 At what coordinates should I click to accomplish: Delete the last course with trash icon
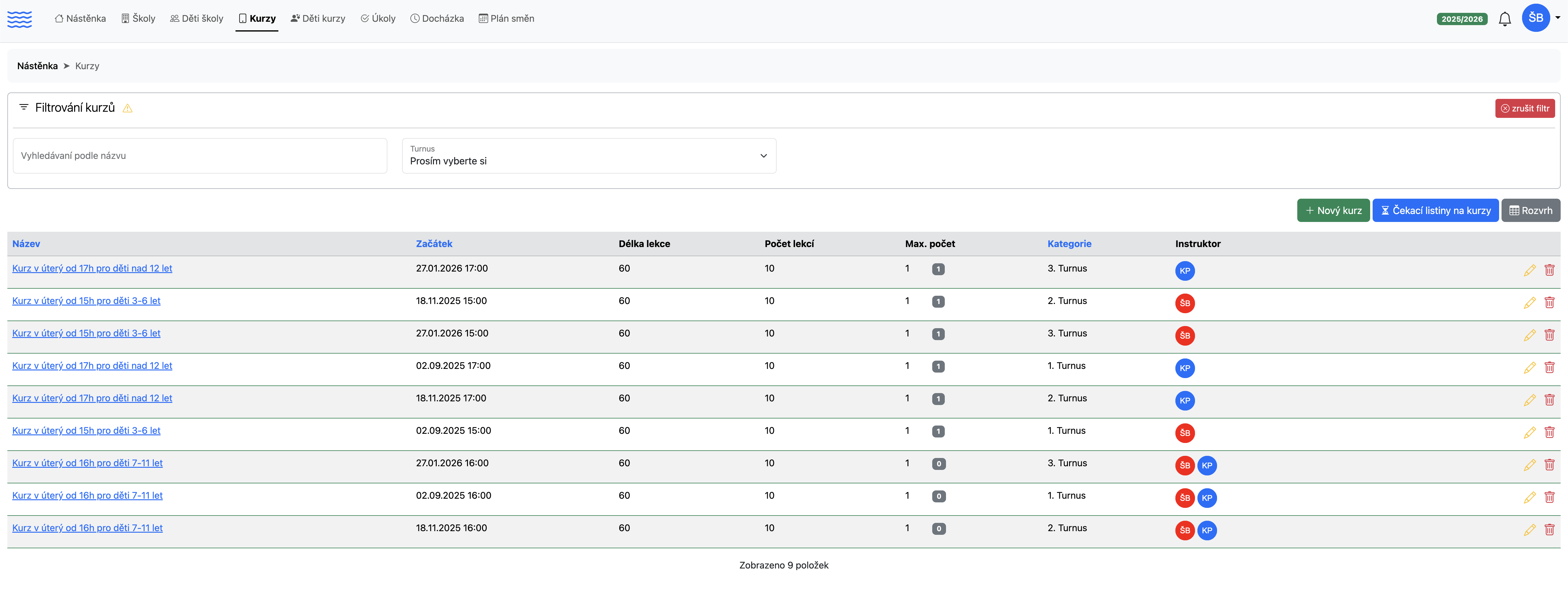tap(1549, 529)
